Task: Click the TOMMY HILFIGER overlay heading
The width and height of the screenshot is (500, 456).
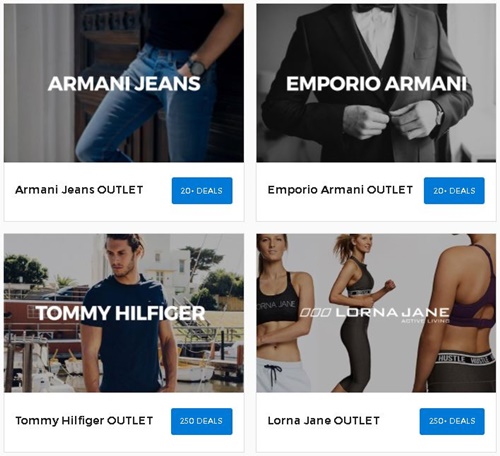Action: point(120,313)
